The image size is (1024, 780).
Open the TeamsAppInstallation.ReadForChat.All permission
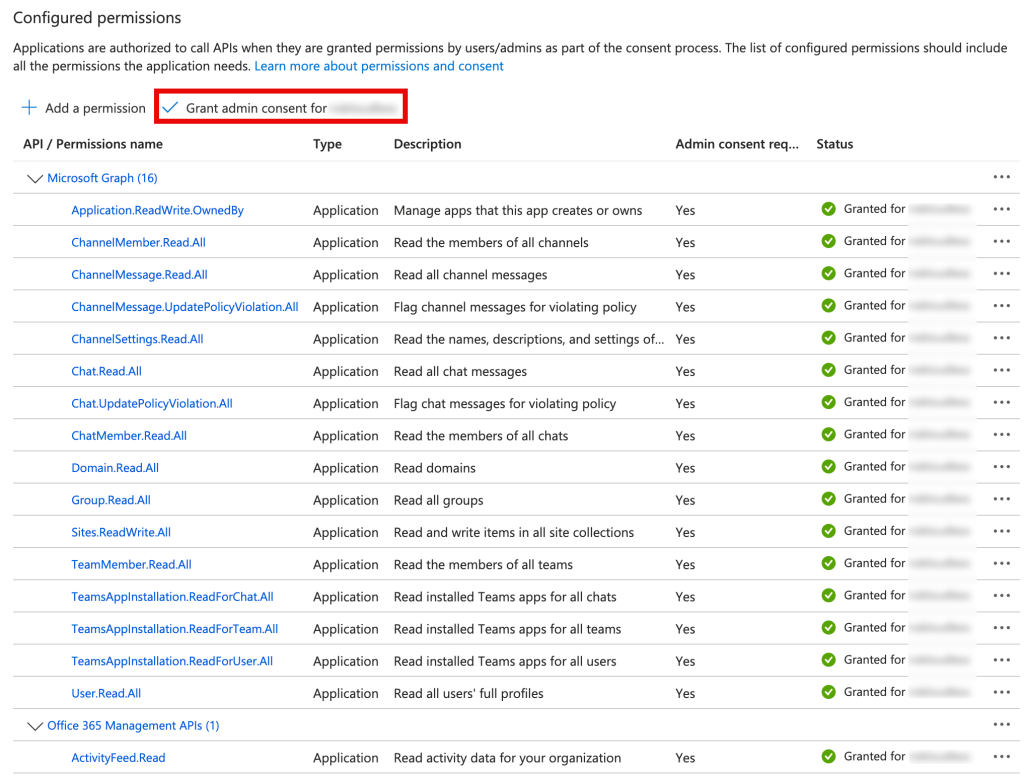coord(172,596)
